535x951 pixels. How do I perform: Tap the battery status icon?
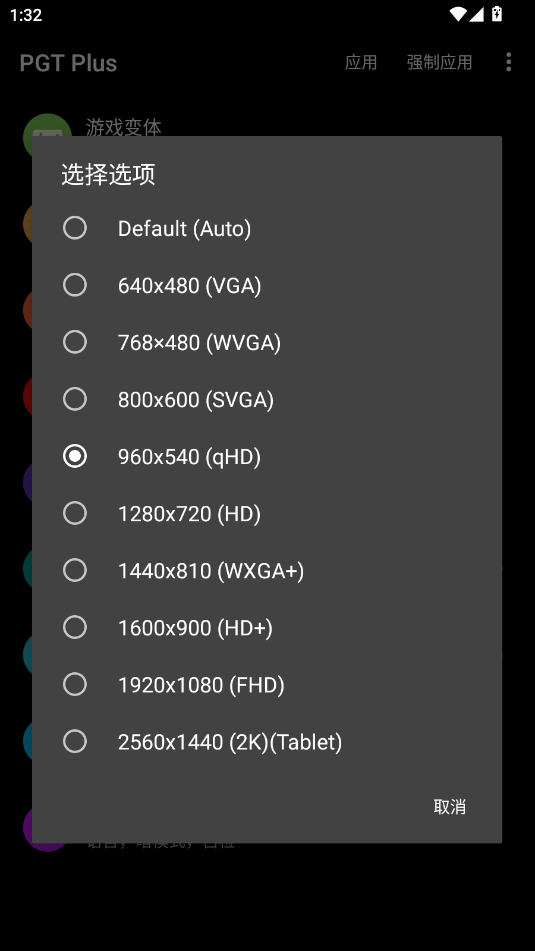click(x=497, y=14)
